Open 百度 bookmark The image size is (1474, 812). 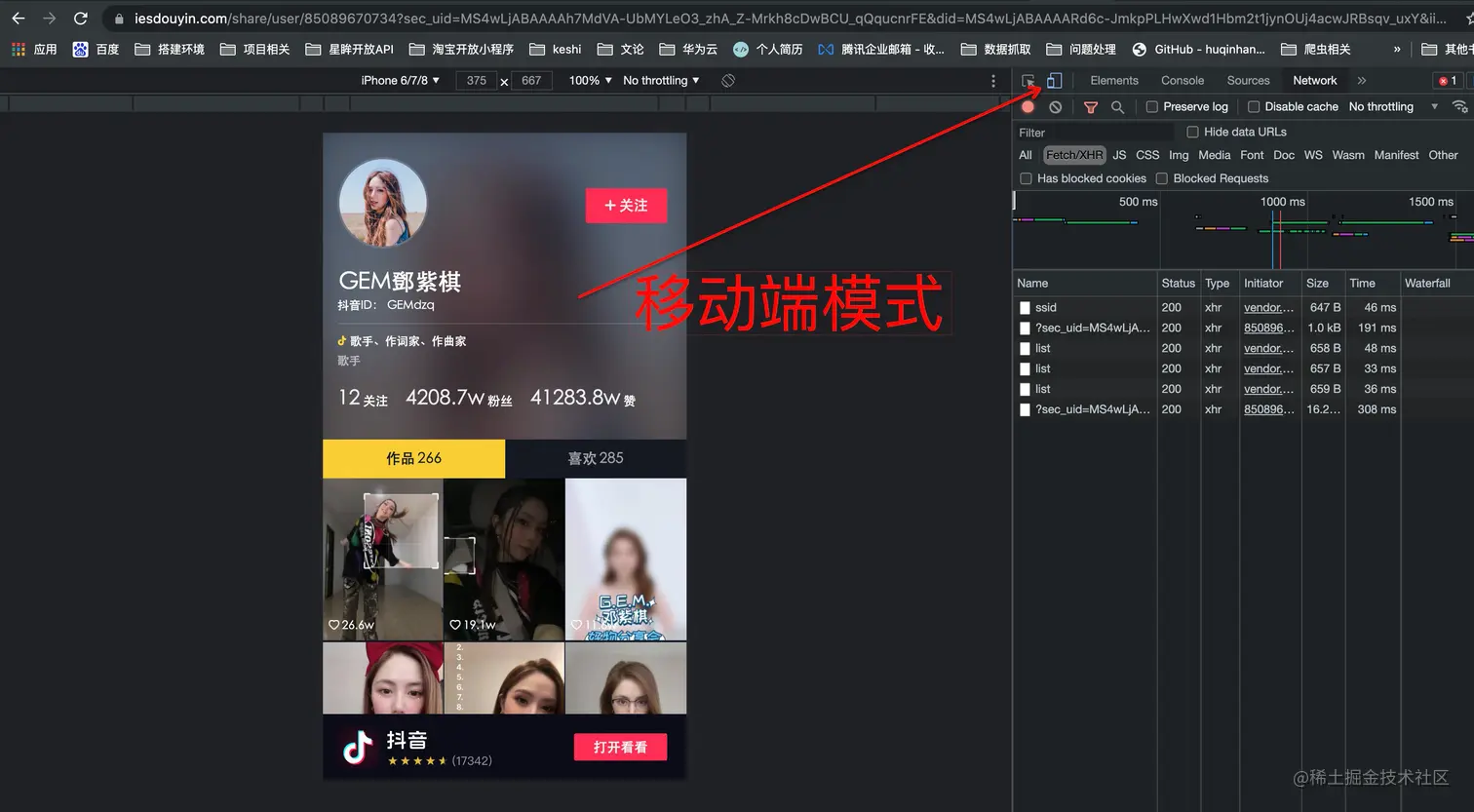point(96,49)
